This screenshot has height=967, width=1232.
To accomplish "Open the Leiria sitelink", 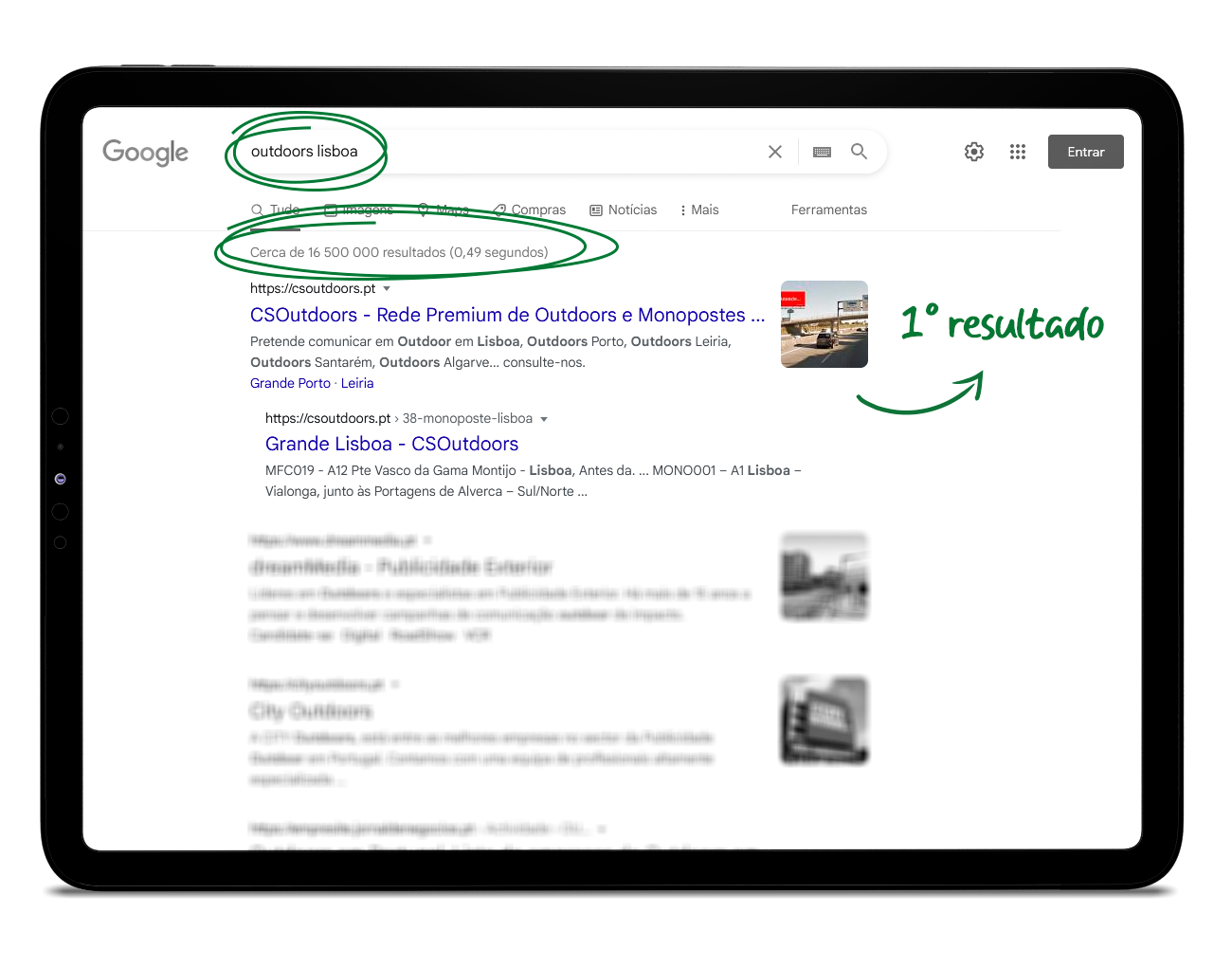I will tap(357, 383).
